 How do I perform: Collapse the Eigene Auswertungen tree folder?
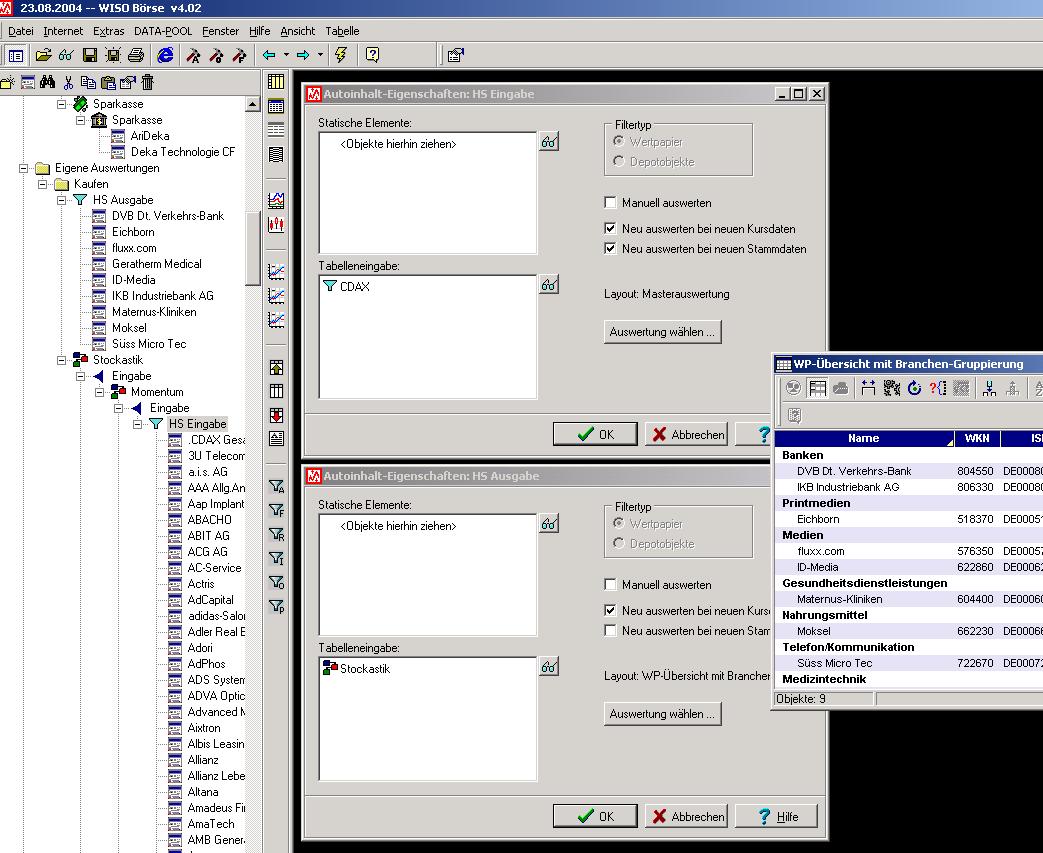click(x=24, y=168)
